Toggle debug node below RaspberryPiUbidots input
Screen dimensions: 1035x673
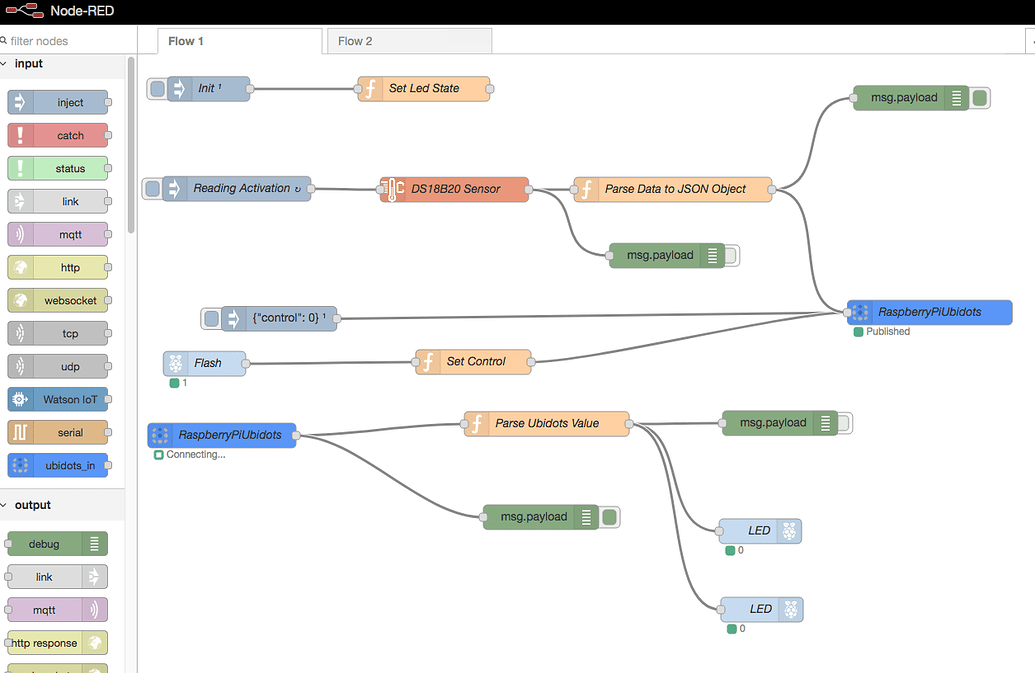tap(609, 517)
